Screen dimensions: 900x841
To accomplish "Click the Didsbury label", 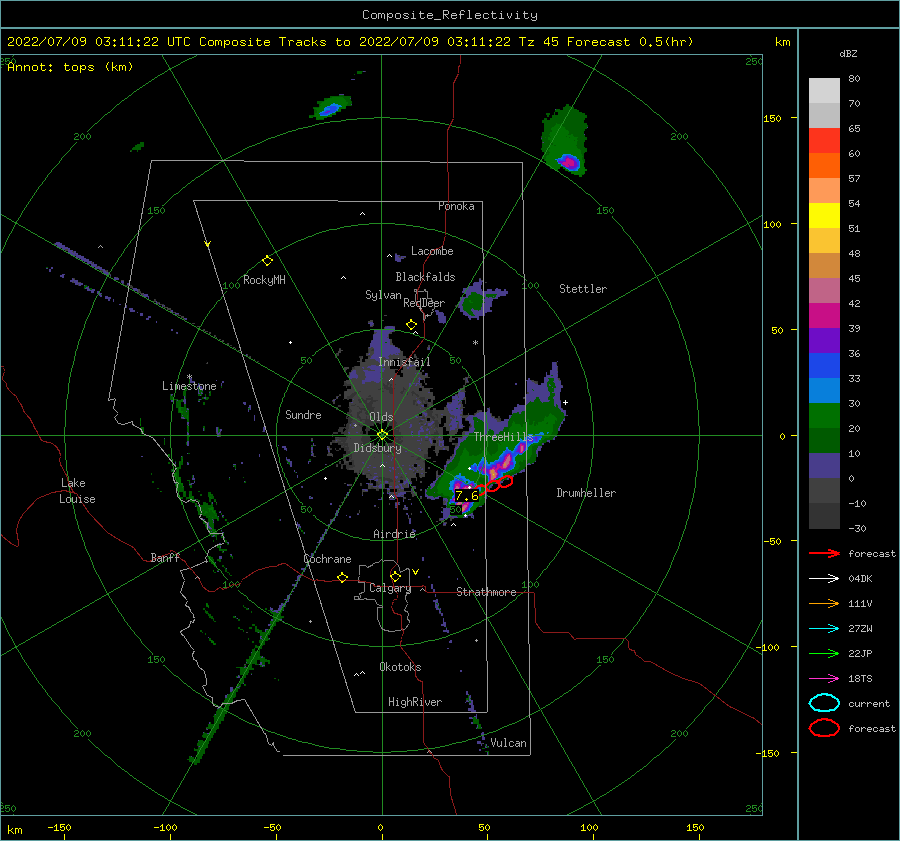I will click(x=377, y=448).
